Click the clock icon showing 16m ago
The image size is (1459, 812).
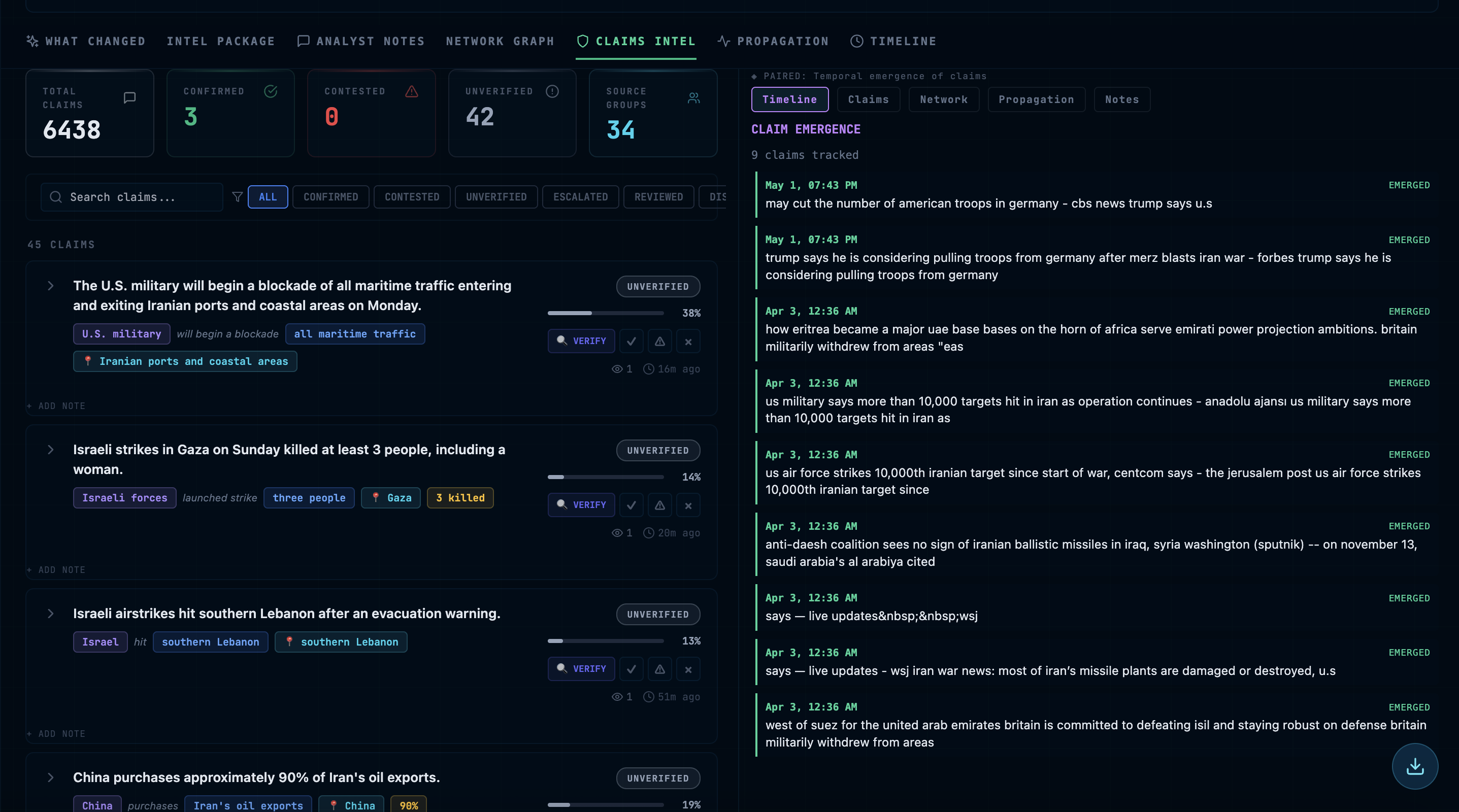[x=648, y=369]
